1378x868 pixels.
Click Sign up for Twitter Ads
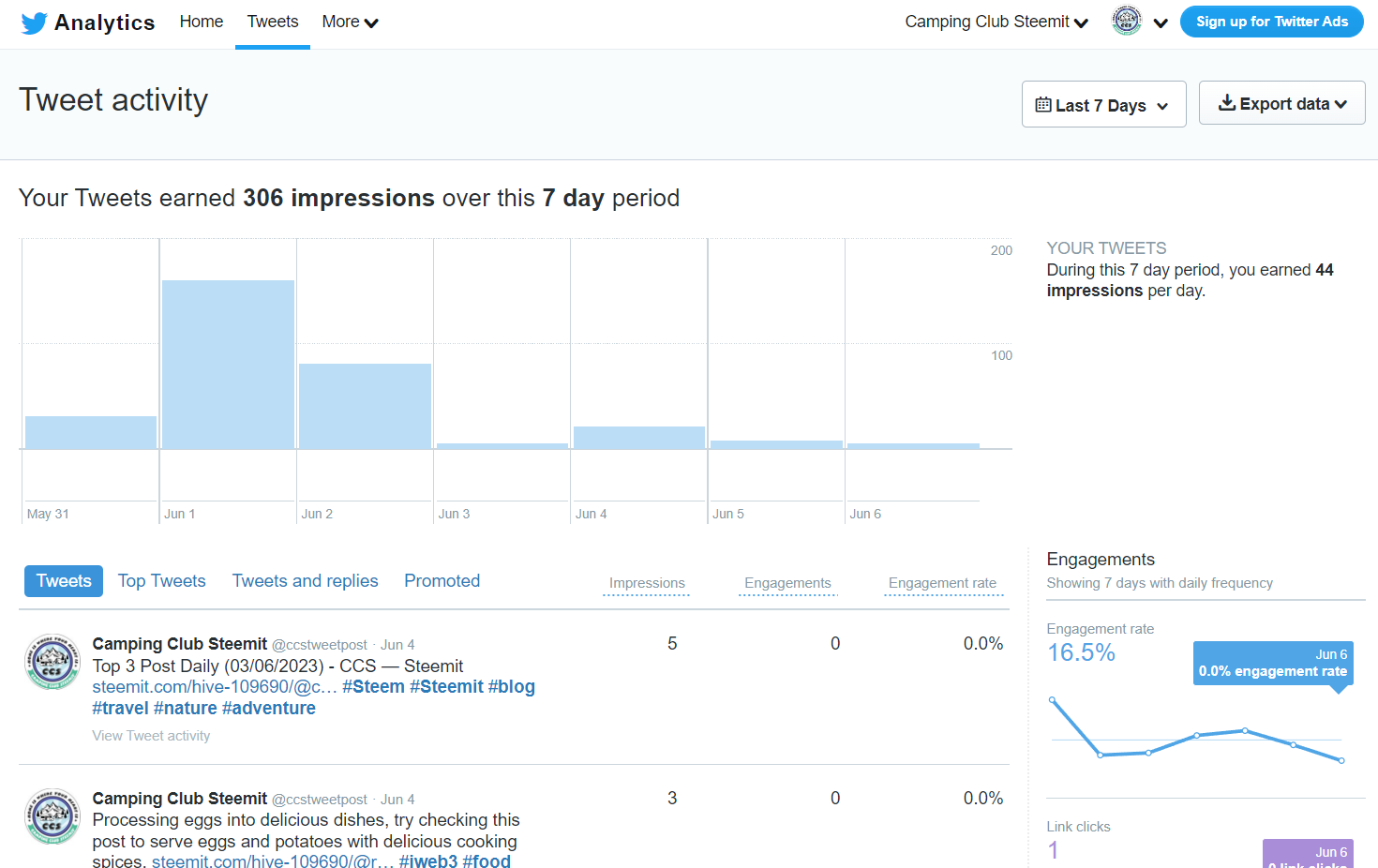pos(1271,22)
